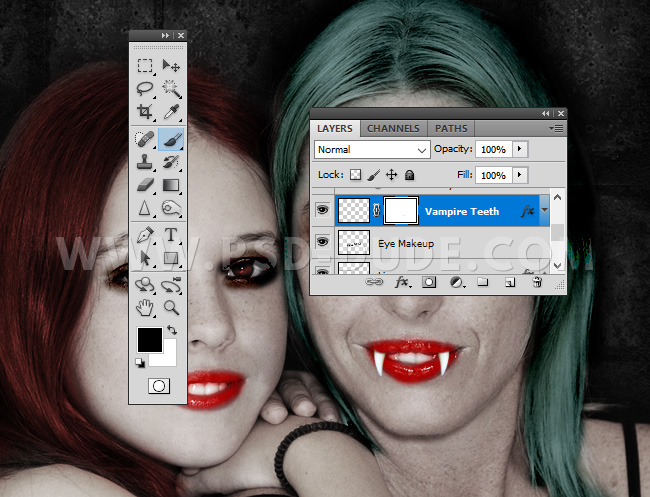The height and width of the screenshot is (497, 650).
Task: Select the Eye Makeup layer thumbnail
Action: click(x=354, y=242)
